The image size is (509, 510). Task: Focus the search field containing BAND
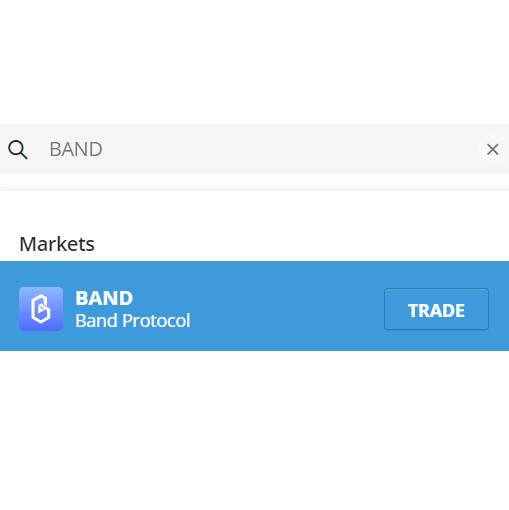coord(254,149)
